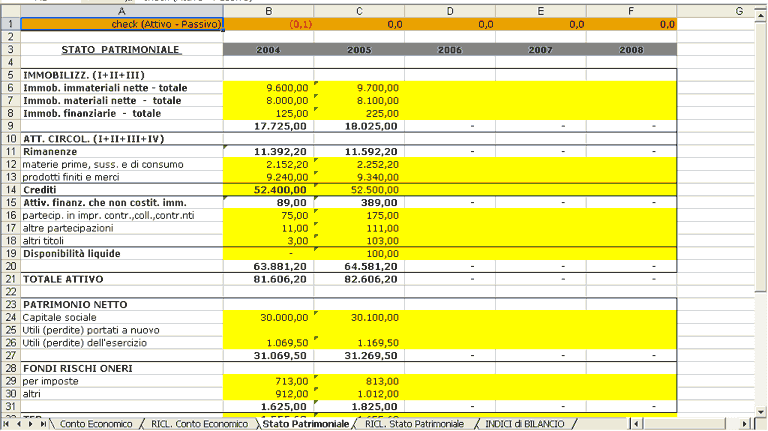Click the STATO PATRIMONIALE title cell
This screenshot has width=768, height=431.
pos(122,49)
